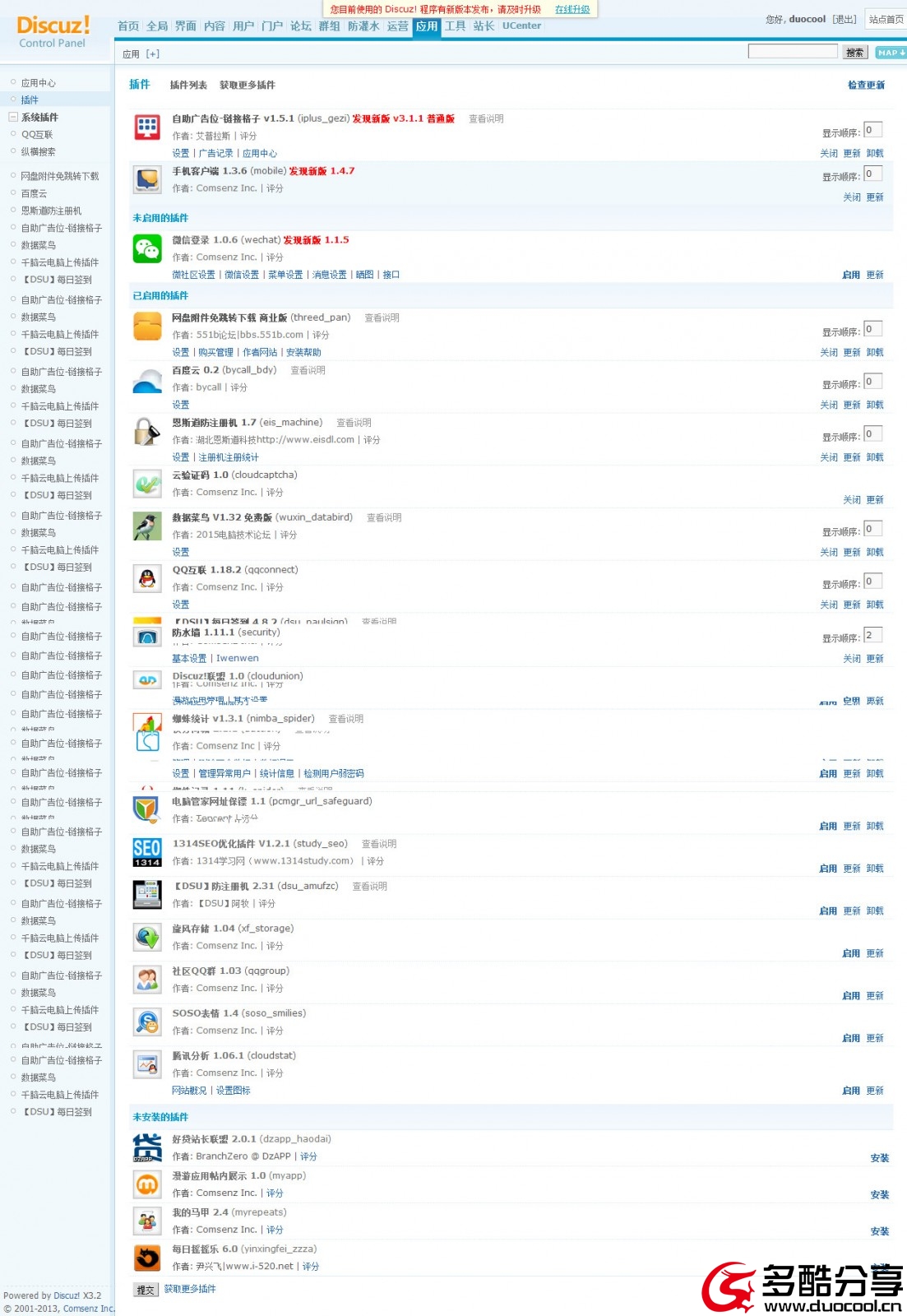Open 注册机注册统计 link
Screen dimensions: 907x1316
pos(229,458)
